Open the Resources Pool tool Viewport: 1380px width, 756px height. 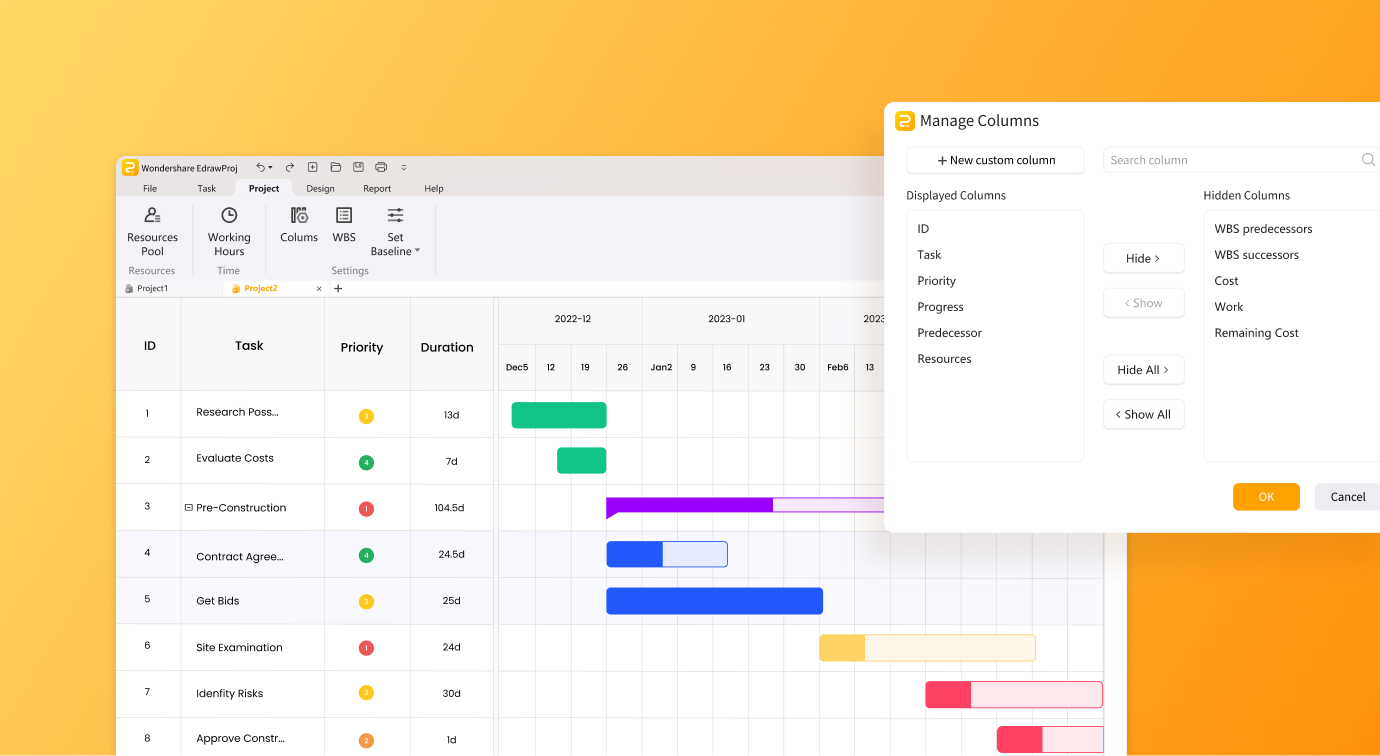[152, 231]
